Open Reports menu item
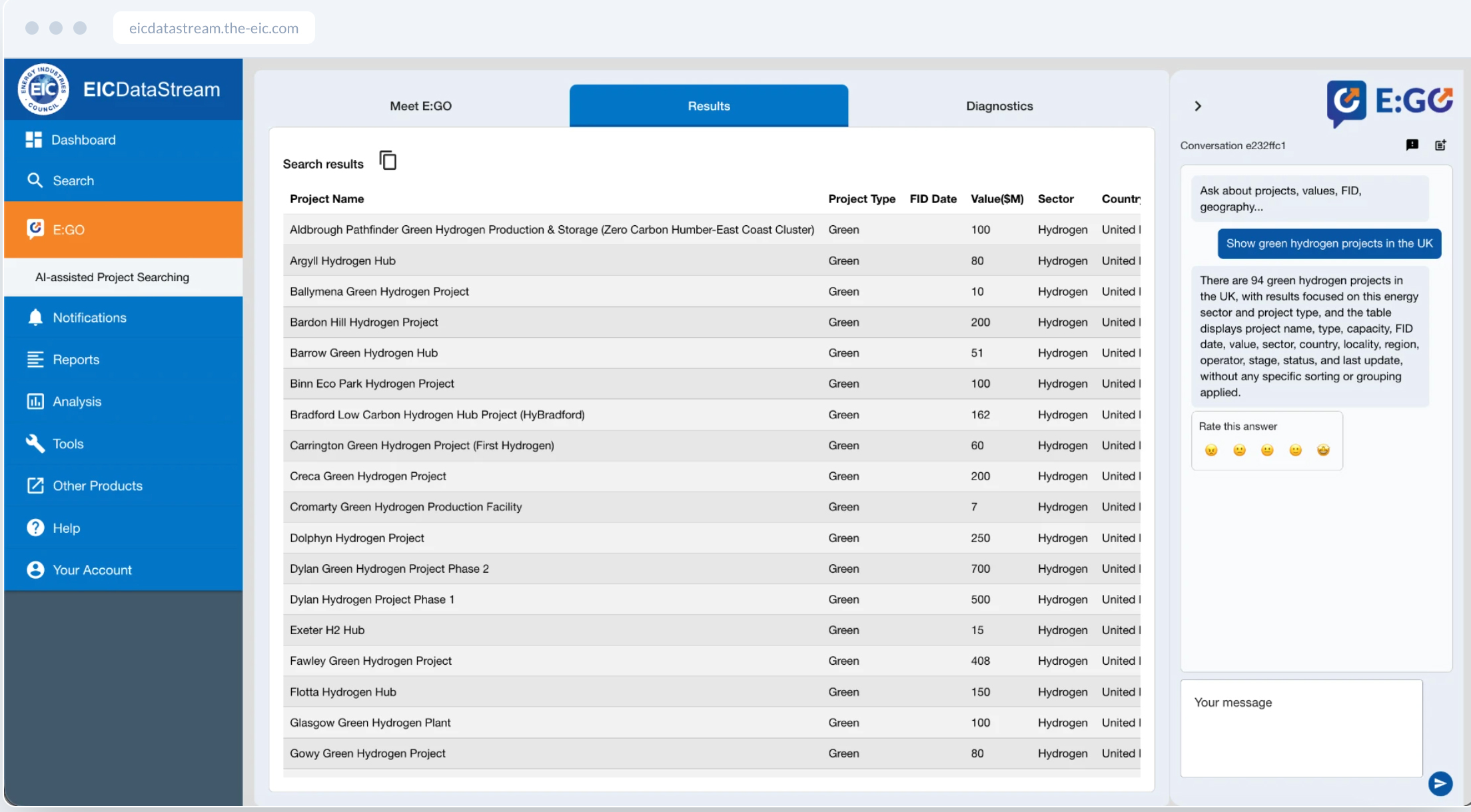The image size is (1471, 812). pyautogui.click(x=123, y=360)
